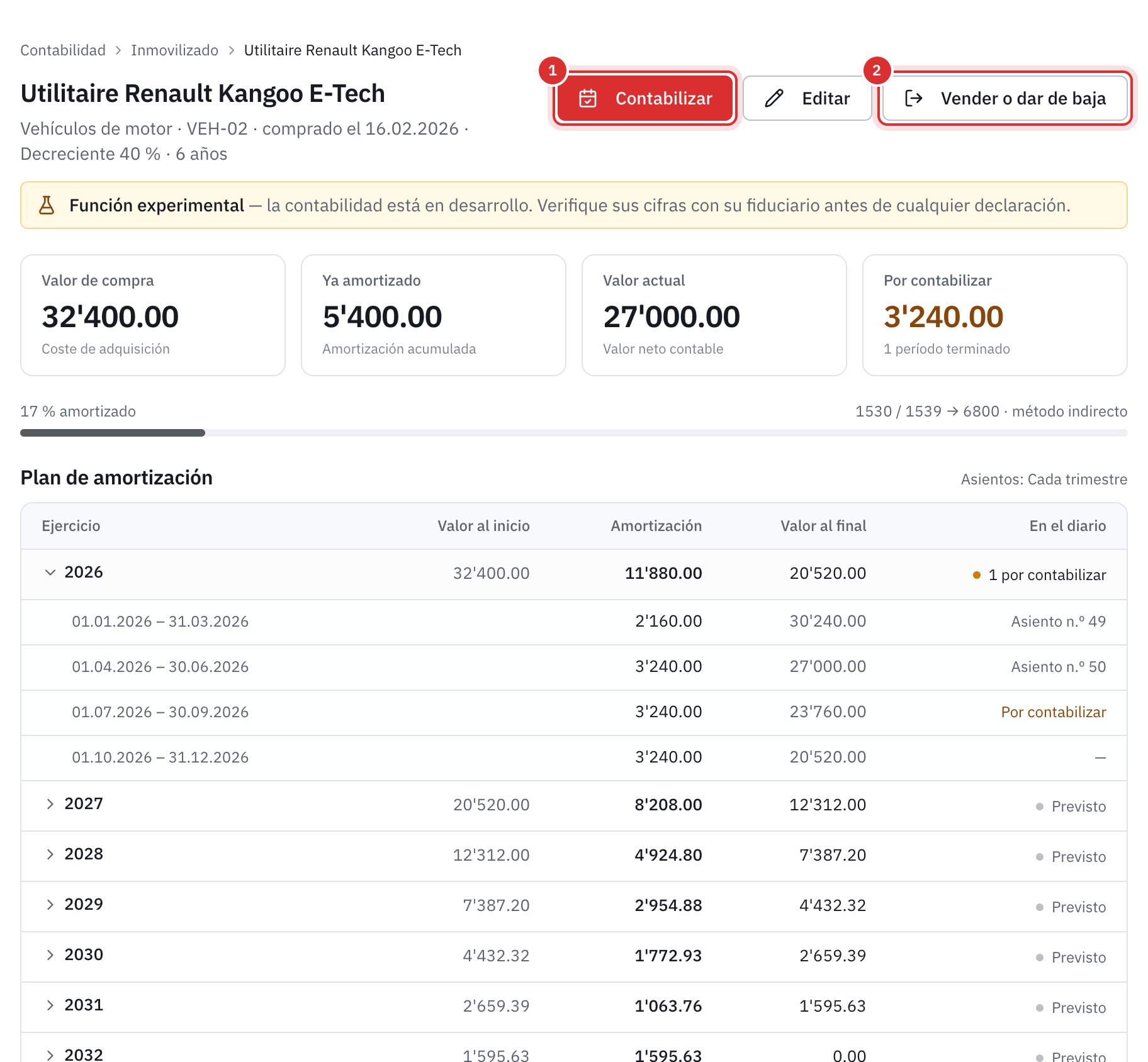
Task: Open journal entry Asiento n.º 49
Action: 1059,622
